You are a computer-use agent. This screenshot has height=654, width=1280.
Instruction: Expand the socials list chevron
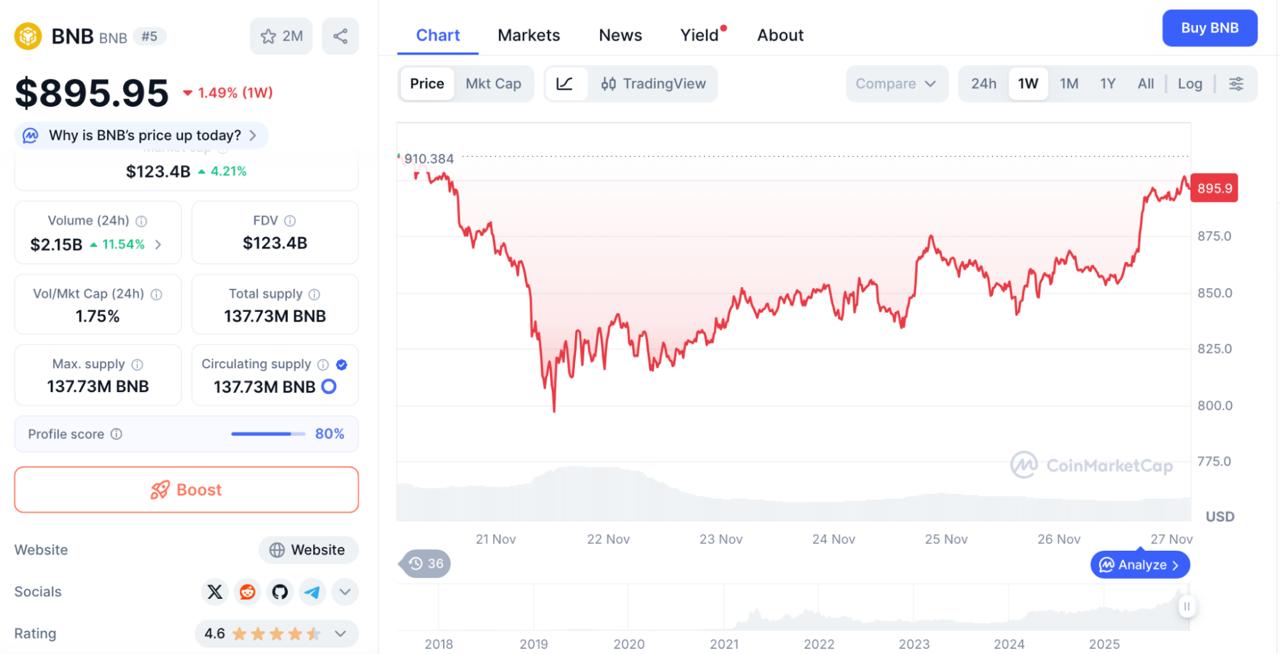pyautogui.click(x=344, y=591)
